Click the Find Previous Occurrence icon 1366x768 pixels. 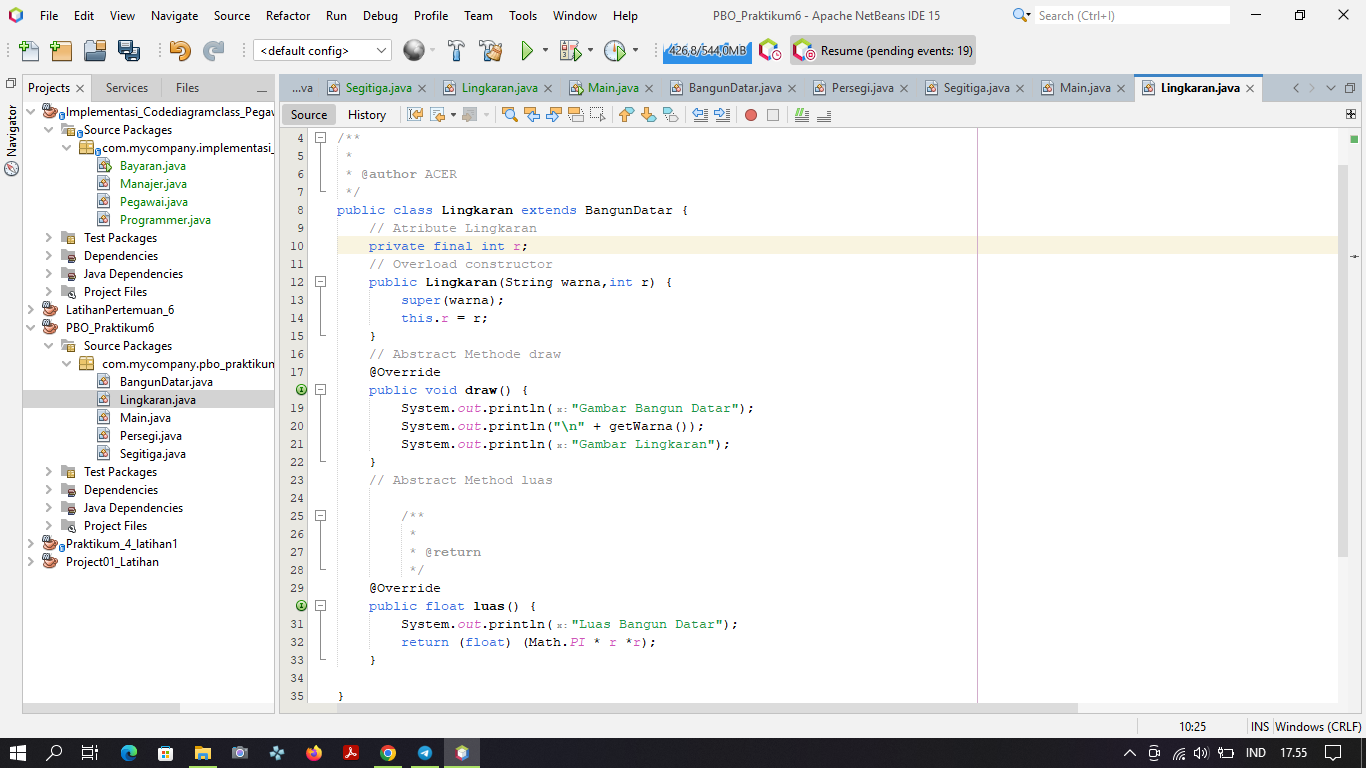(x=531, y=115)
